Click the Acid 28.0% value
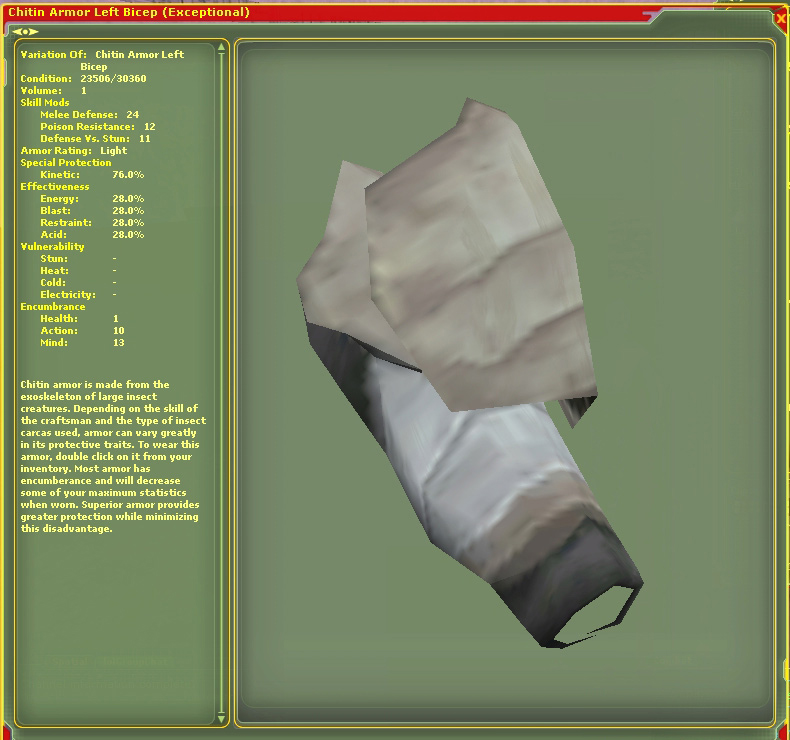 tap(128, 235)
